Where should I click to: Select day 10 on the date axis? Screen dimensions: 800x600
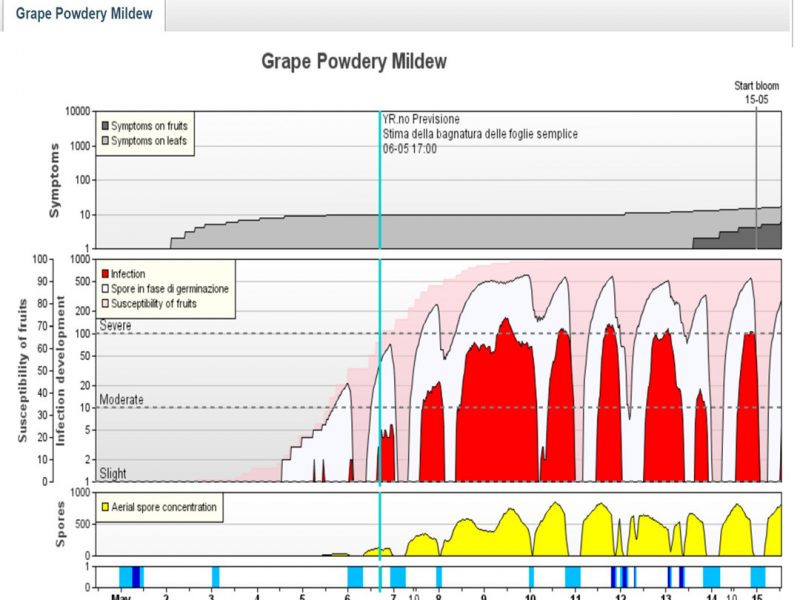[x=530, y=597]
